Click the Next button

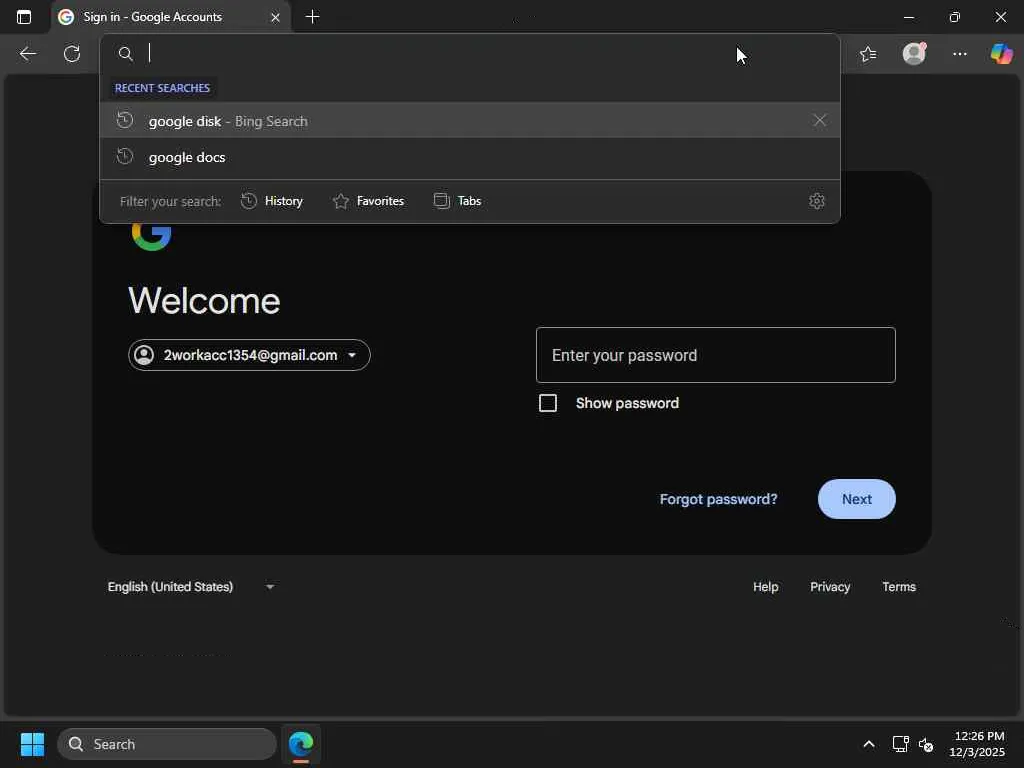[x=856, y=499]
